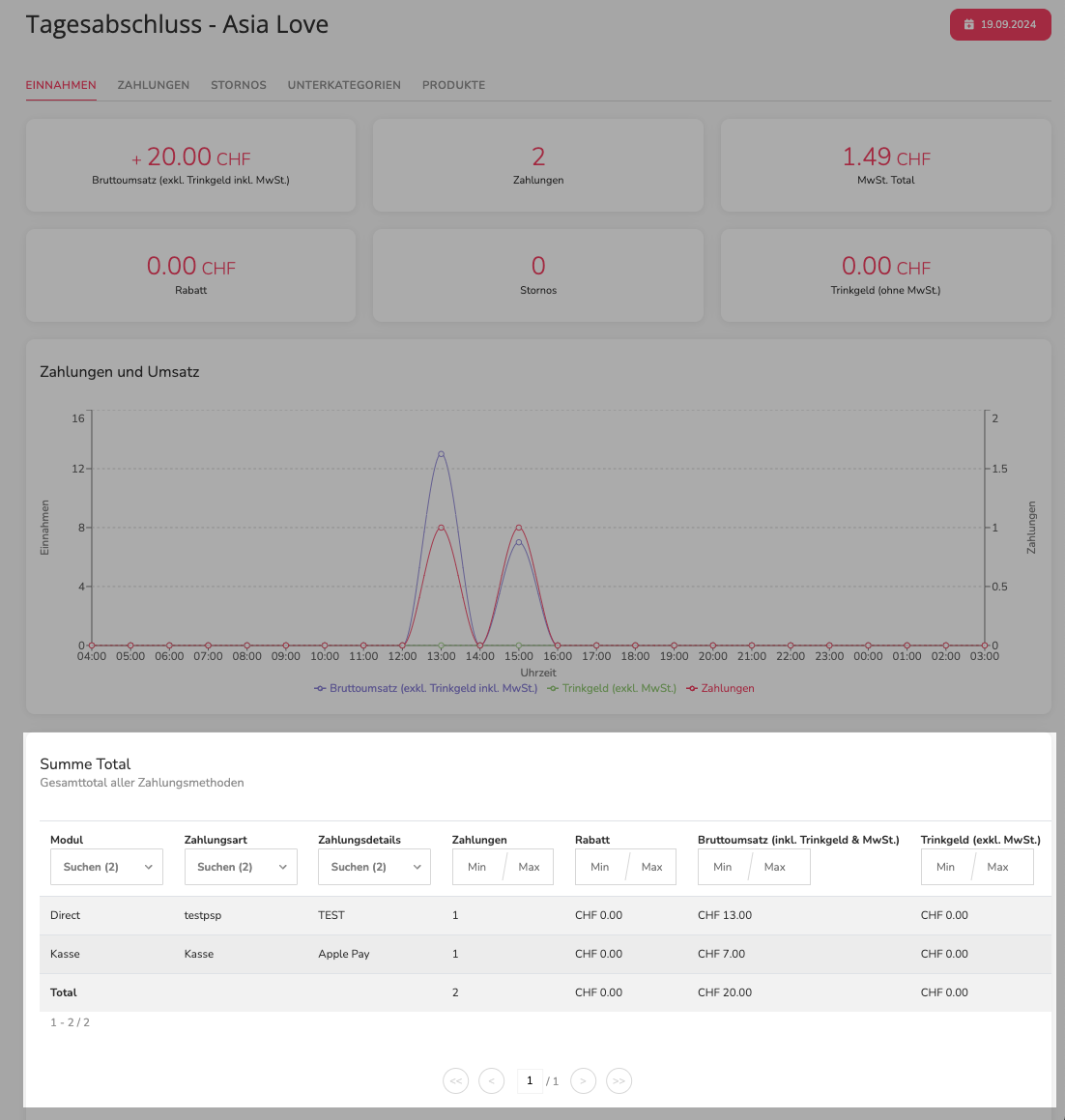Viewport: 1065px width, 1120px height.
Task: Click the Direct row Modul cell
Action: pos(65,915)
